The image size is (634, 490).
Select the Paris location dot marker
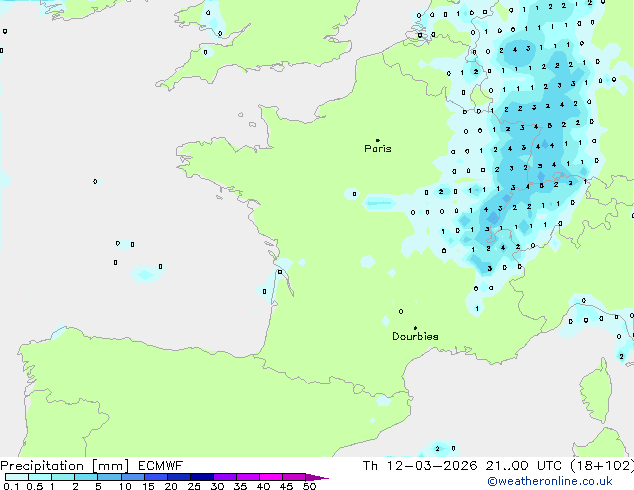pos(378,140)
